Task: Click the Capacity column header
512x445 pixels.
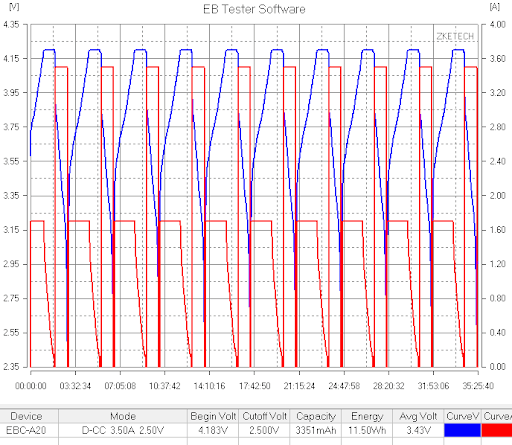Action: click(316, 416)
